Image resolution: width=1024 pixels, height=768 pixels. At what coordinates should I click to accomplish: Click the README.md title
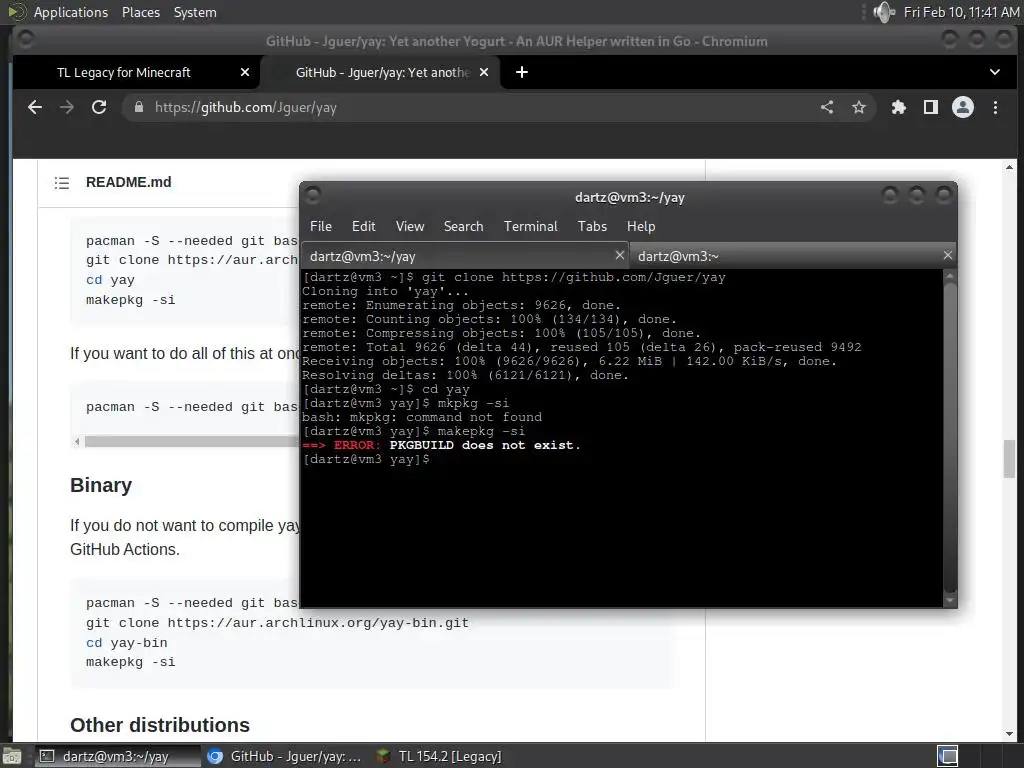pyautogui.click(x=129, y=182)
